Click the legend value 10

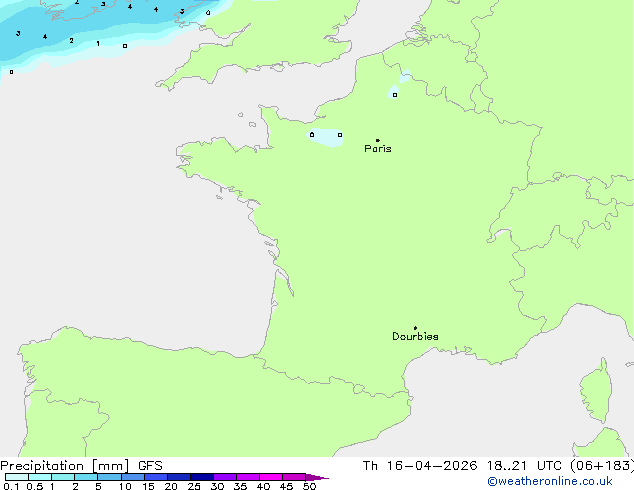click(125, 486)
